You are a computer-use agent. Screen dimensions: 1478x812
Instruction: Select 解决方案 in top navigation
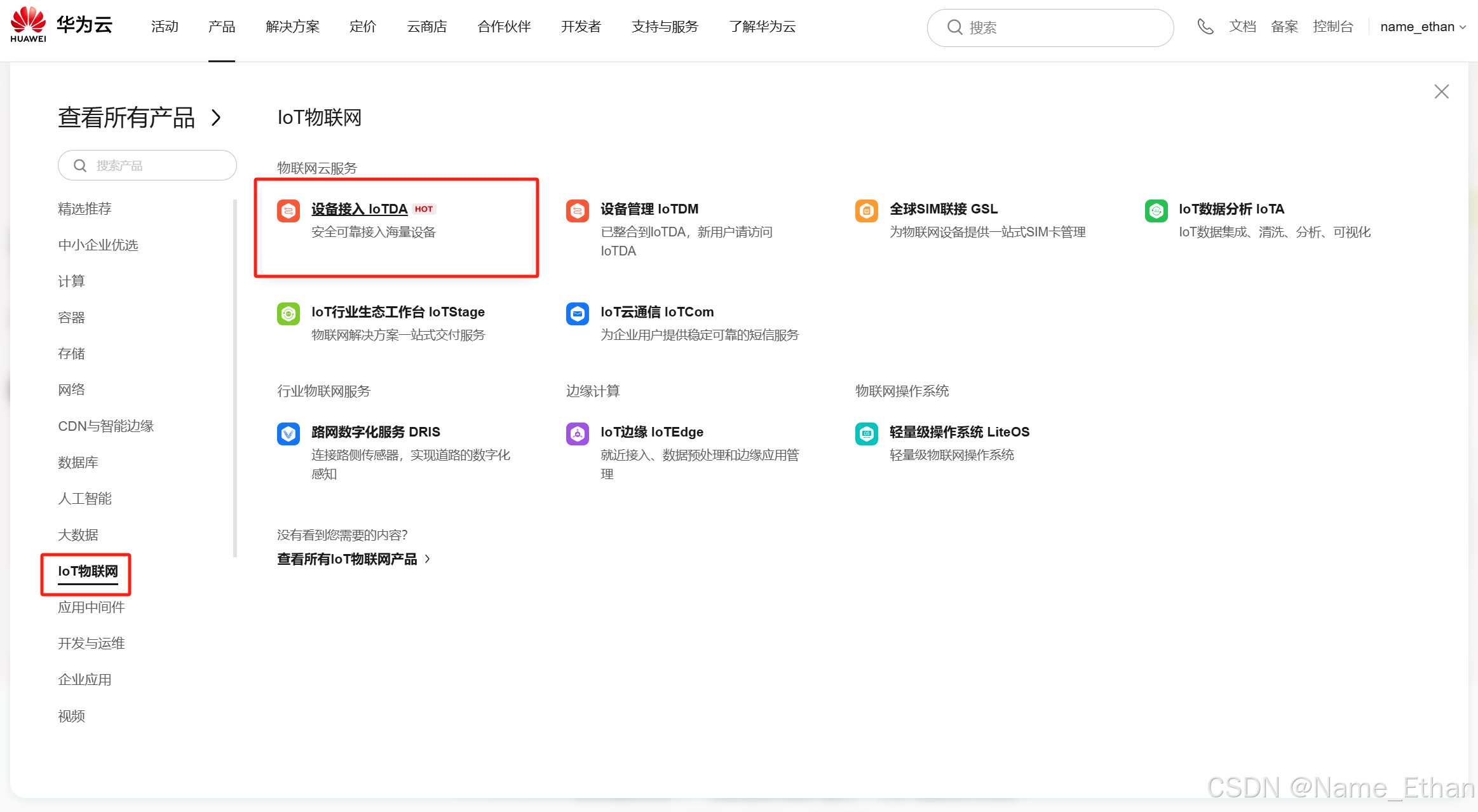pos(292,27)
